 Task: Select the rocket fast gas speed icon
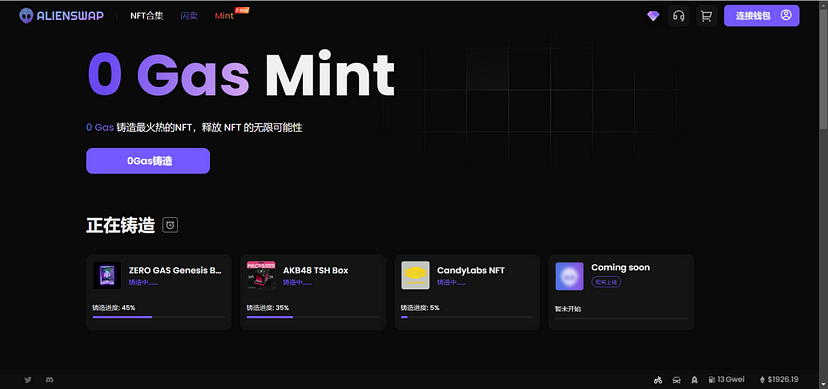pyautogui.click(x=695, y=379)
